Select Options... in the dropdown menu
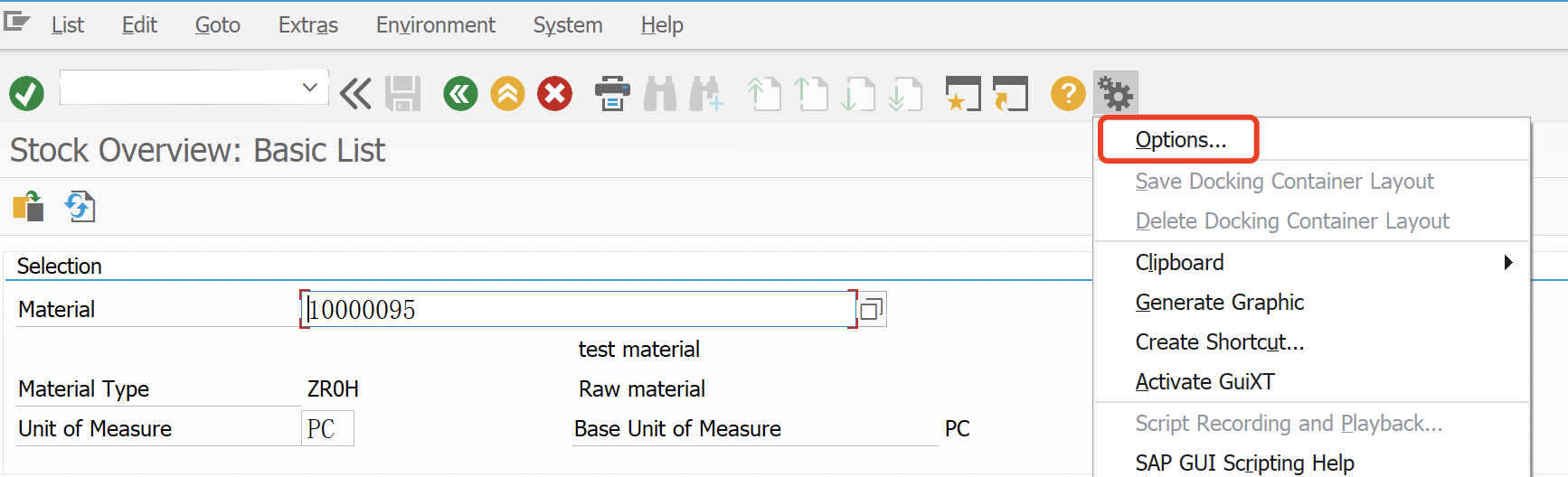Screen dimensions: 1568x477 [x=1181, y=140]
